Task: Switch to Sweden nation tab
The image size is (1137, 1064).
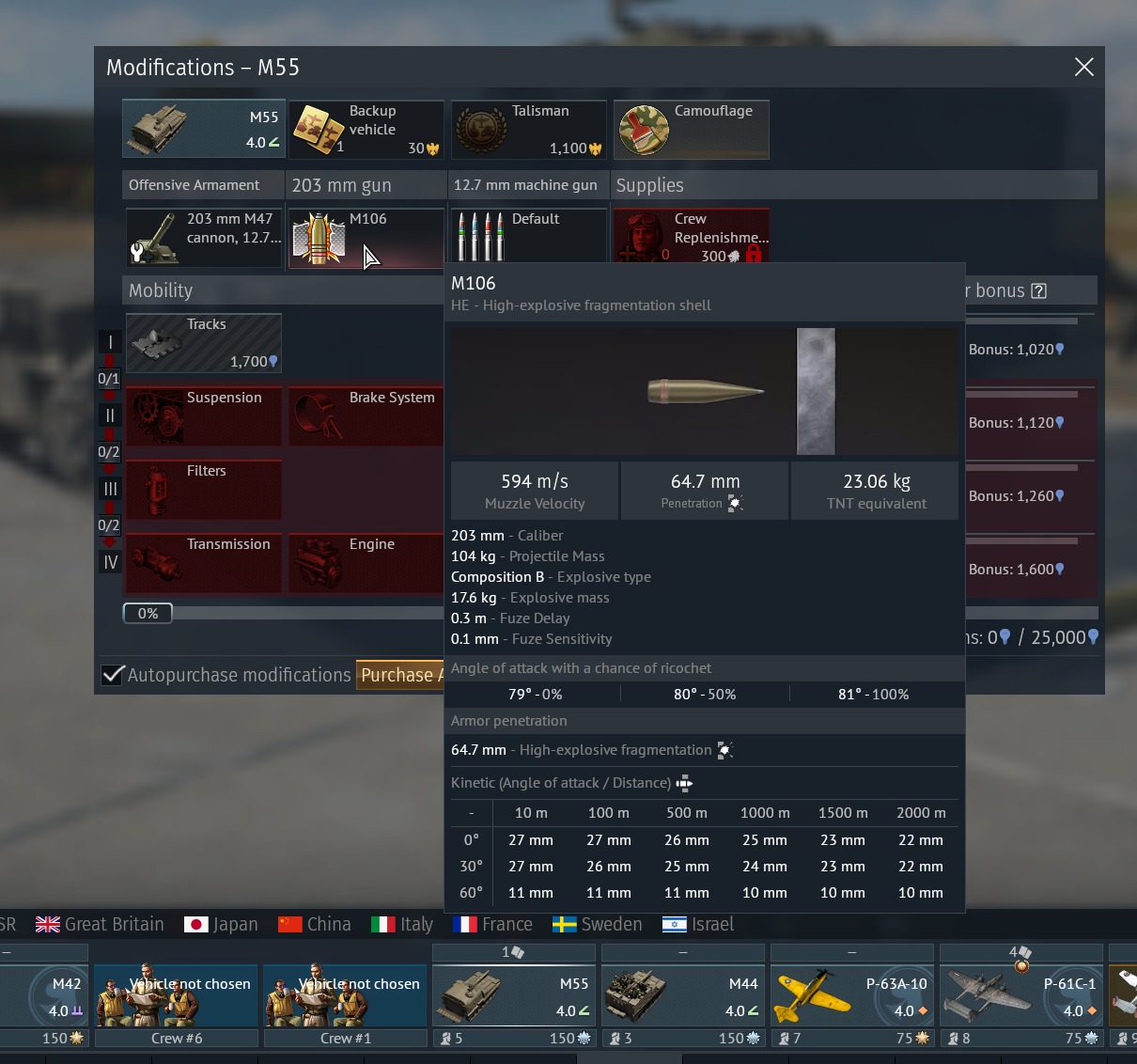Action: click(597, 924)
